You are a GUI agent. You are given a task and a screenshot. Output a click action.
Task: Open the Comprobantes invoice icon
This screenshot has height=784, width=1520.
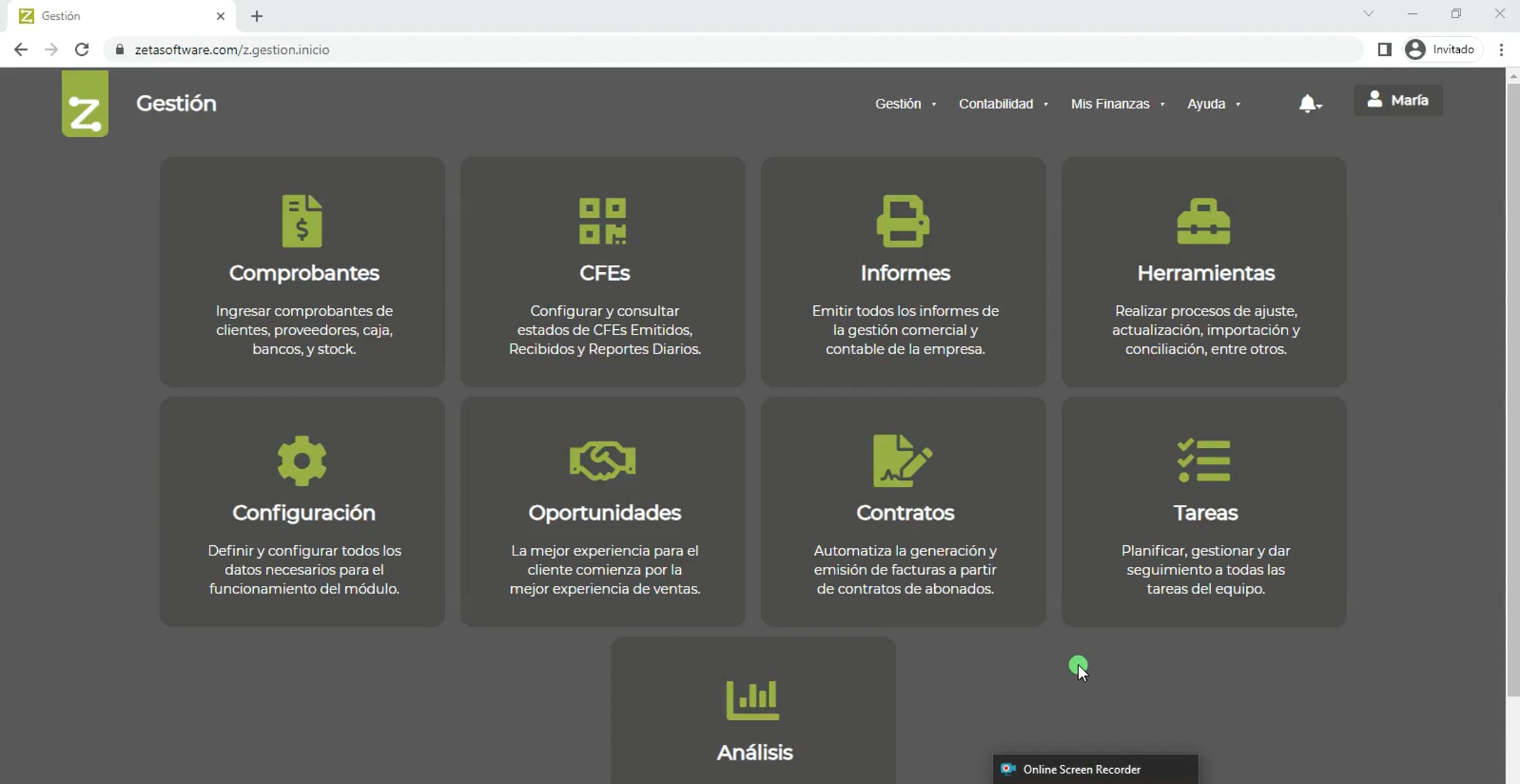302,221
